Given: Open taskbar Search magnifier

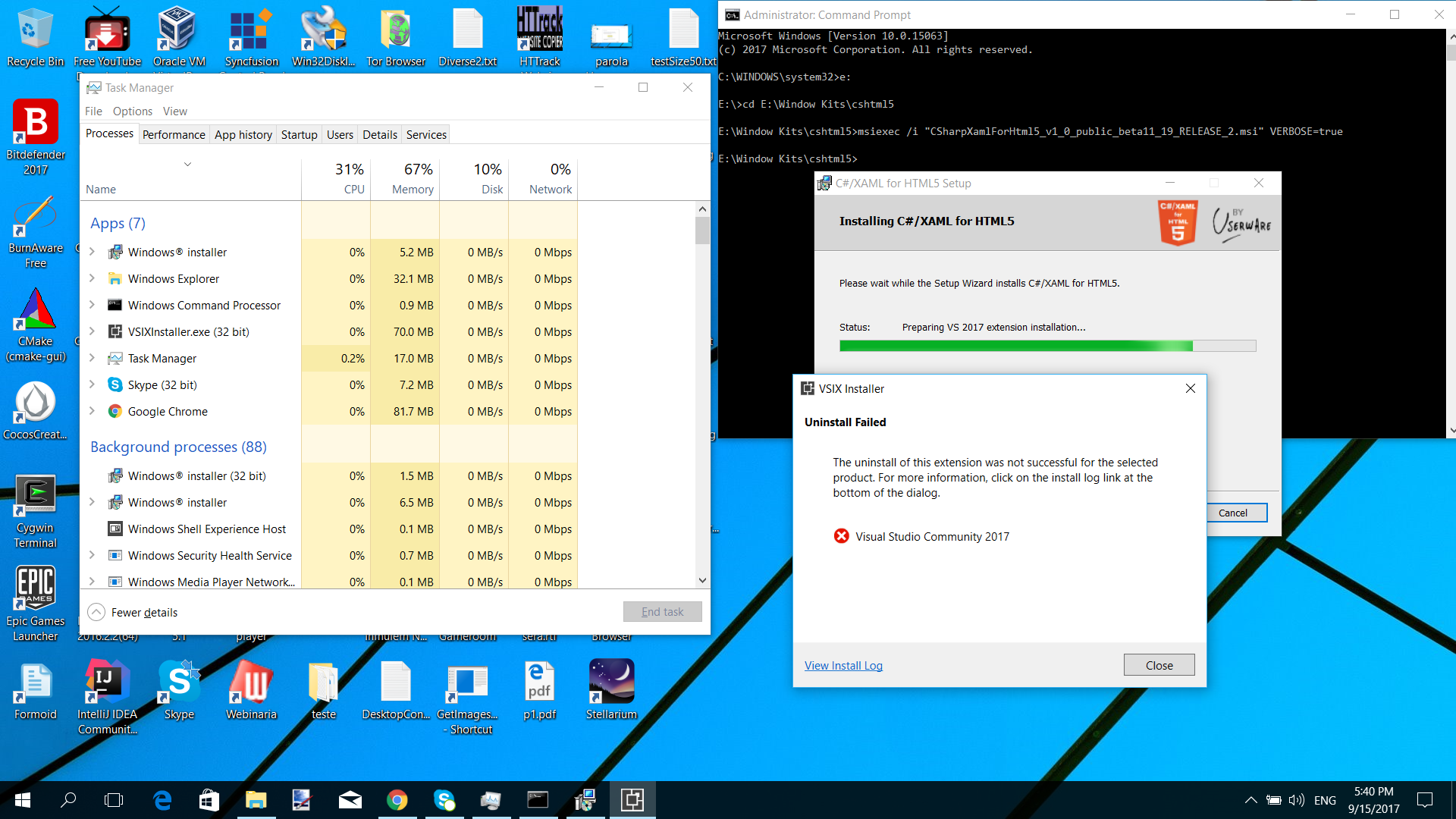Looking at the screenshot, I should pyautogui.click(x=68, y=800).
